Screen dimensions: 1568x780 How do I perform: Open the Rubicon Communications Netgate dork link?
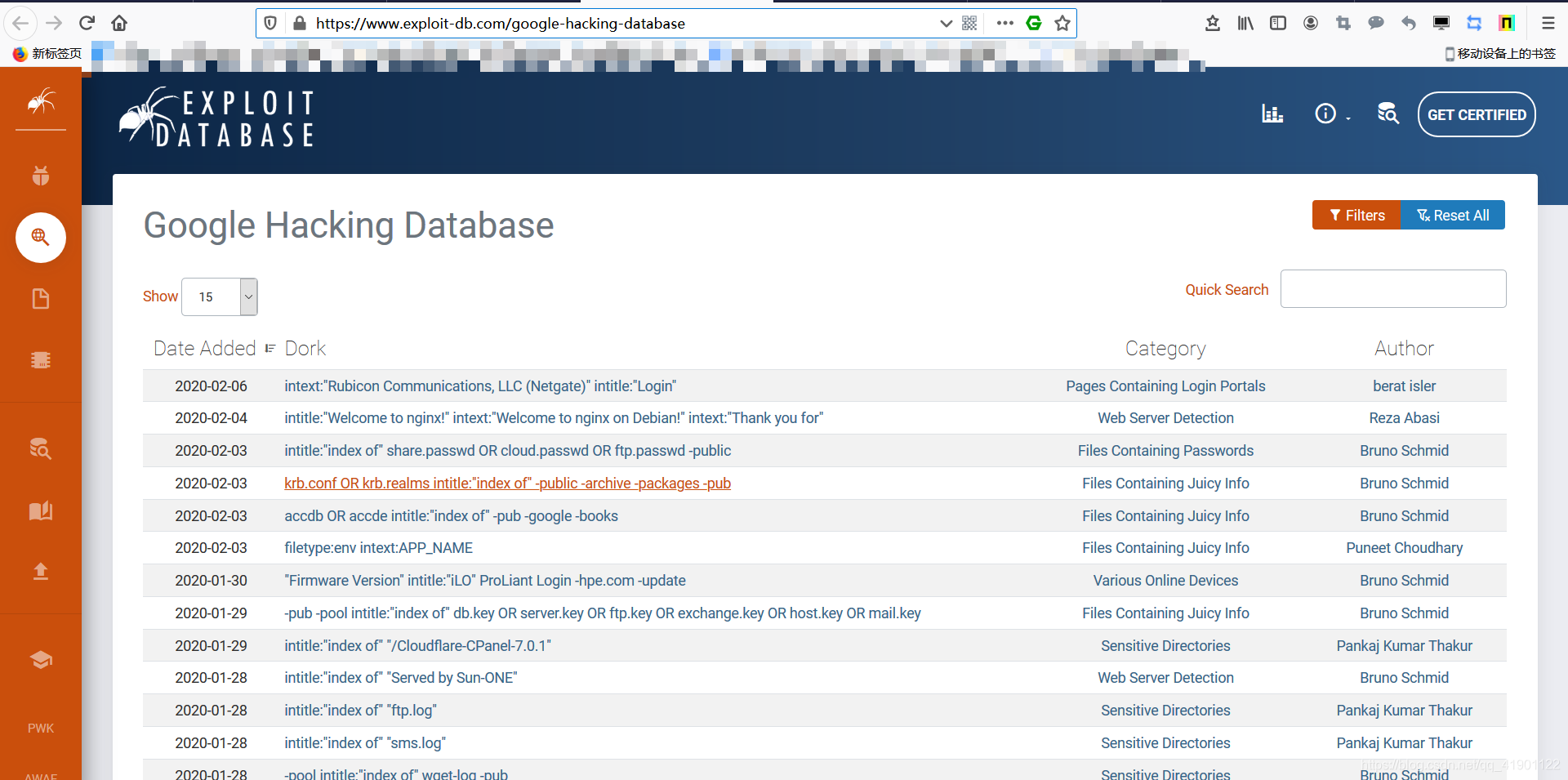480,386
